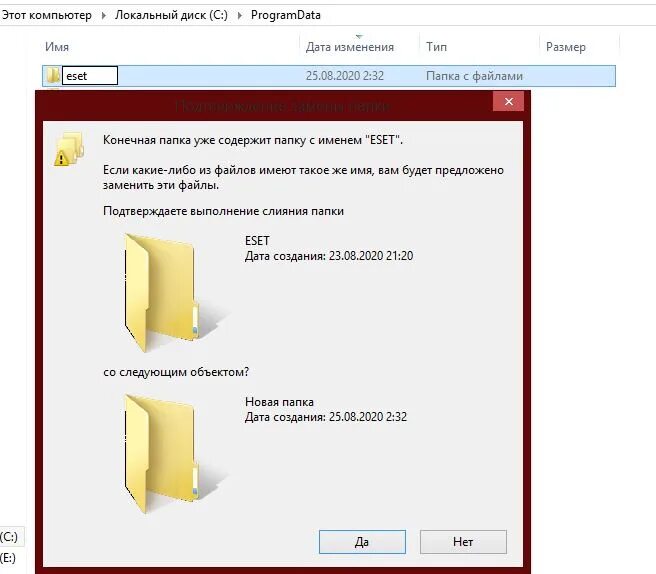Click the date 25.08.2020 2:32 in file row
This screenshot has width=656, height=574.
pyautogui.click(x=345, y=76)
